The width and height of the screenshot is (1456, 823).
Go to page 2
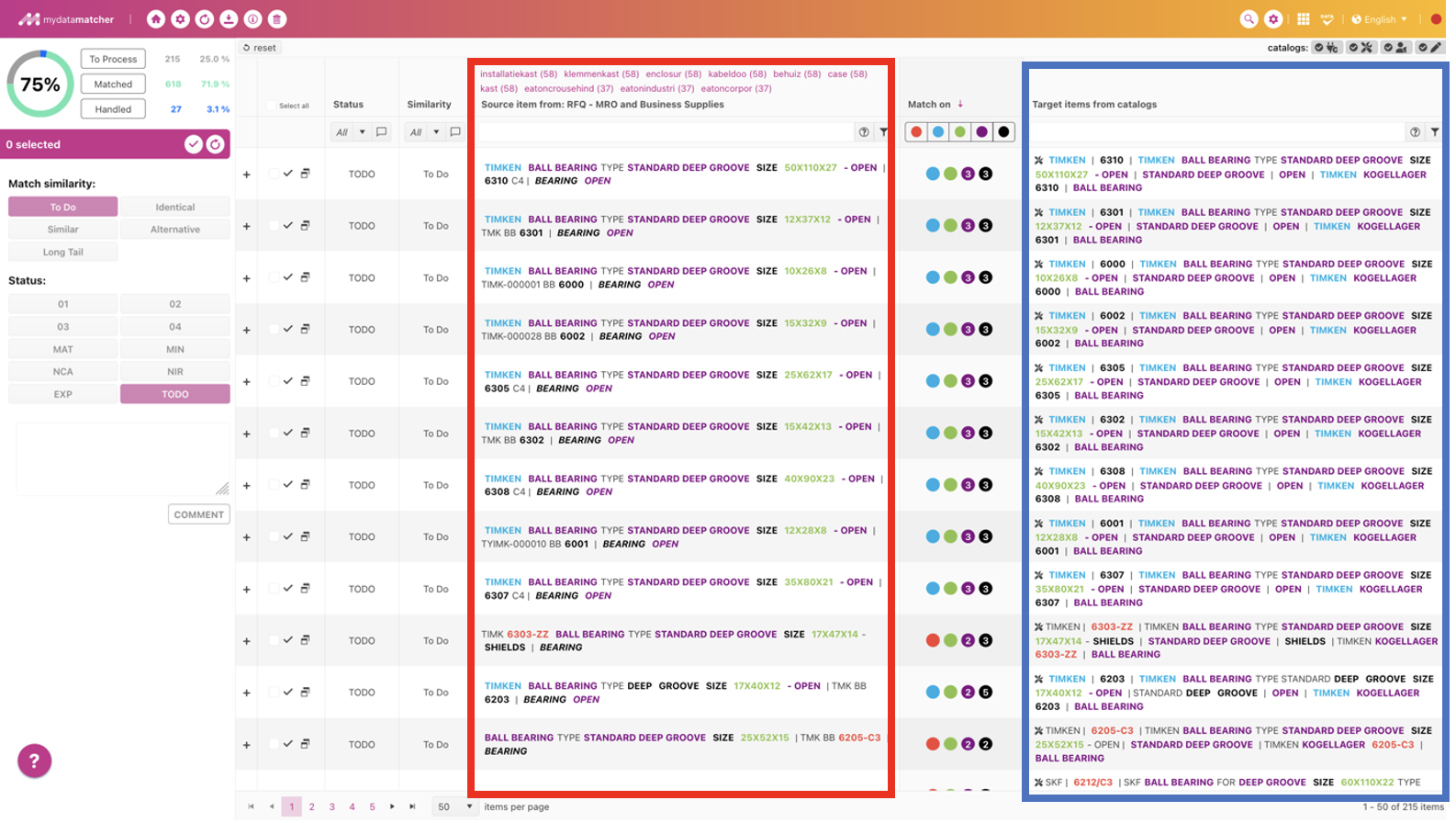(312, 806)
